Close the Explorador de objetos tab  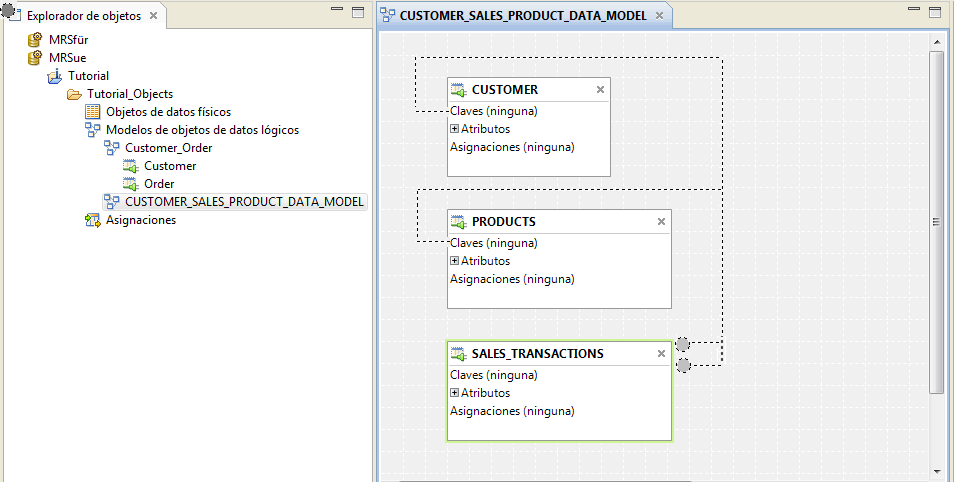pos(153,16)
